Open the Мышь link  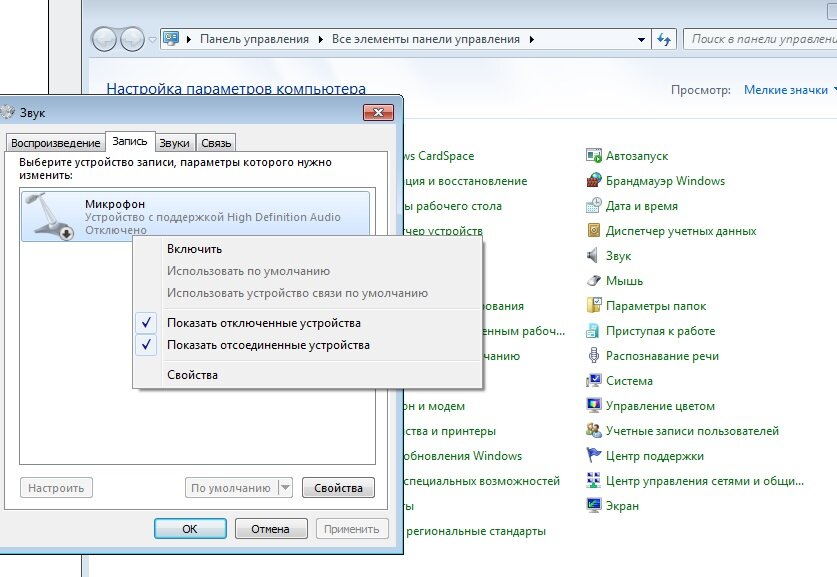pyautogui.click(x=624, y=281)
